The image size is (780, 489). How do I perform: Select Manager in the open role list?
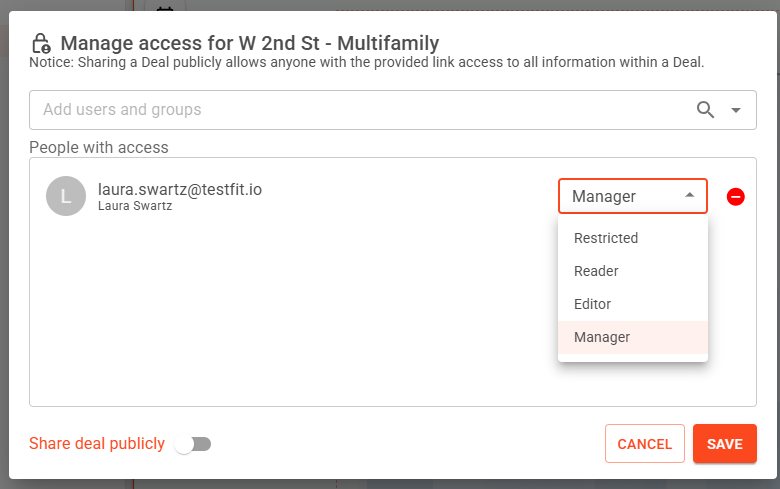(602, 337)
